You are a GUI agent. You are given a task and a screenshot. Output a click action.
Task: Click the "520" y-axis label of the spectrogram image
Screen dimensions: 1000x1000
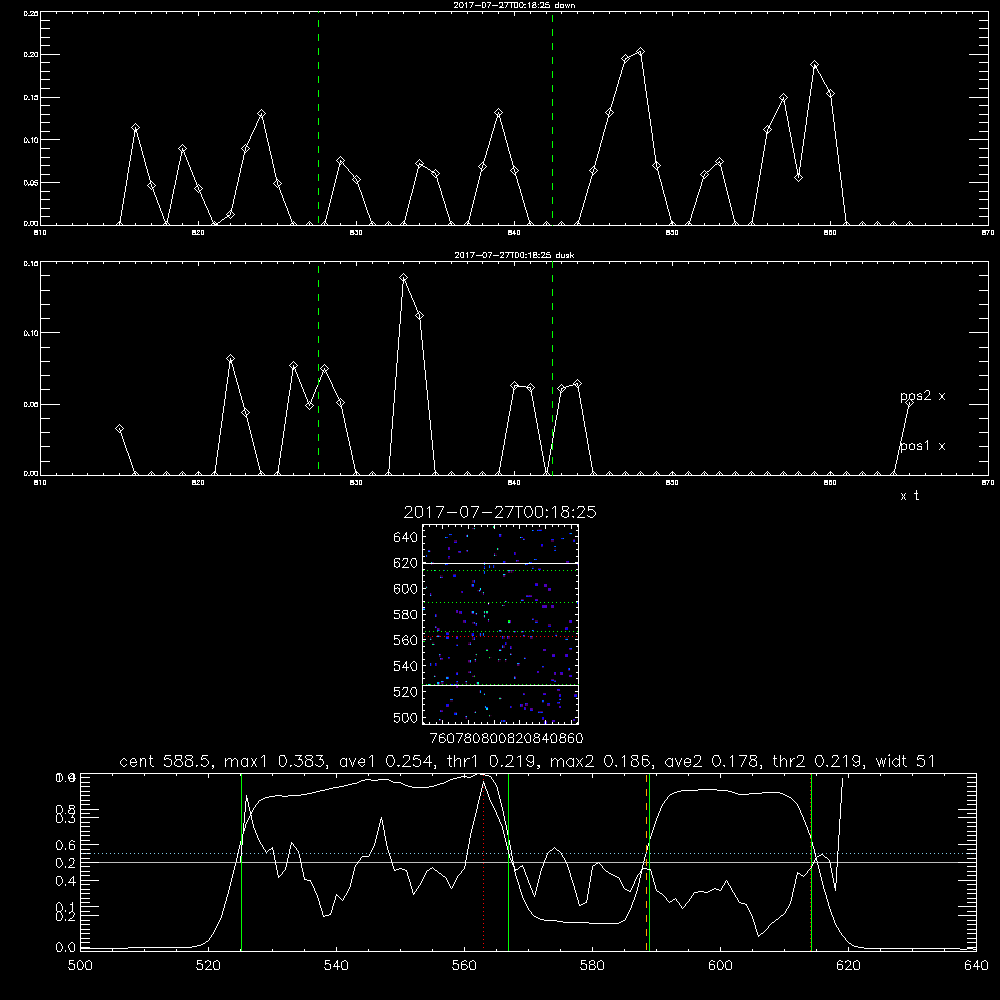406,692
